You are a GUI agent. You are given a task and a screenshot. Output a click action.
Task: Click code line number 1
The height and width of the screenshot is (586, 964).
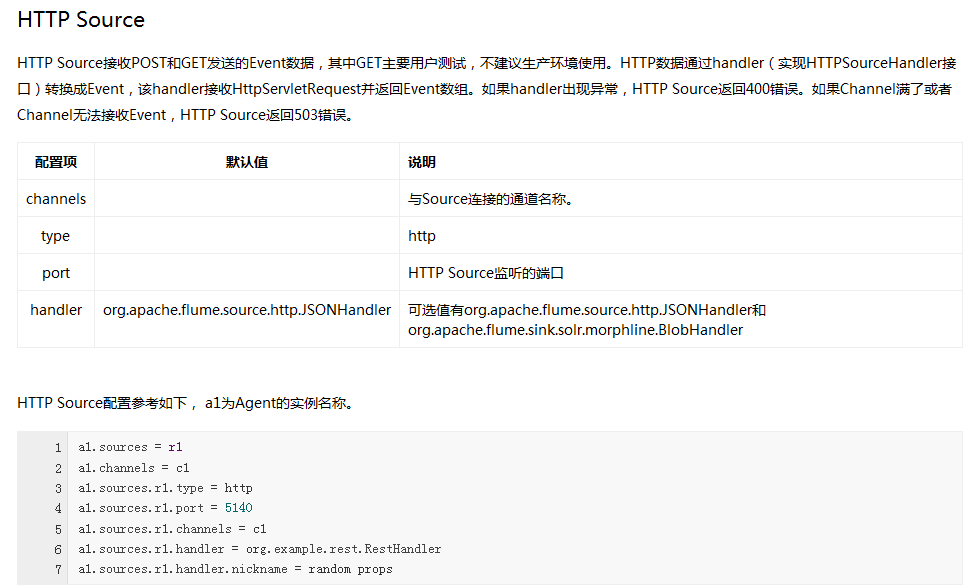(x=58, y=447)
